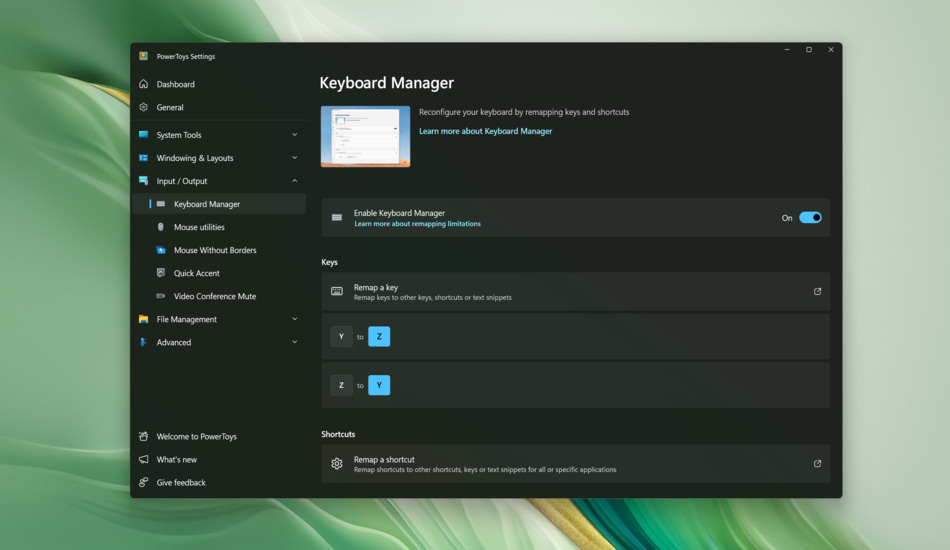Screen dimensions: 950x550
Task: Open external link icon for Remap a key
Action: tap(817, 292)
